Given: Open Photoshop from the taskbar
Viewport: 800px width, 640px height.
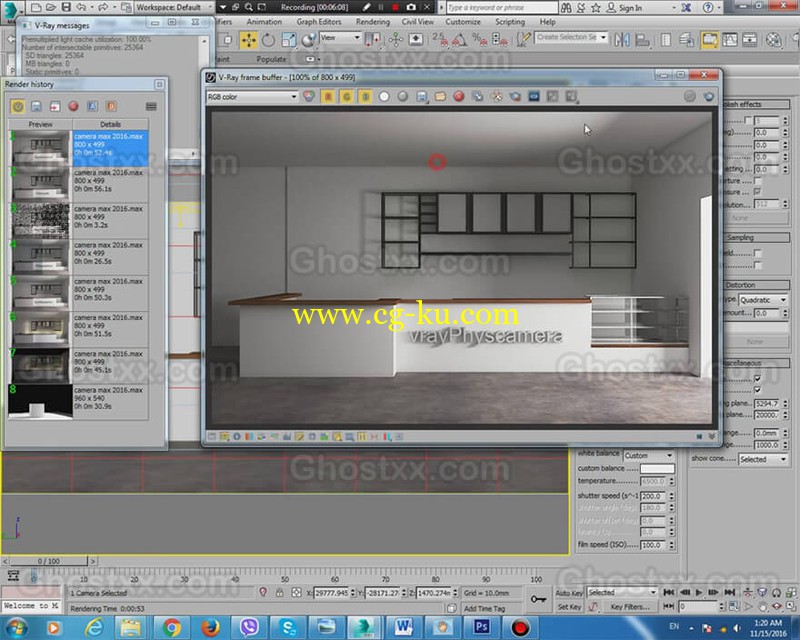Looking at the screenshot, I should [481, 627].
